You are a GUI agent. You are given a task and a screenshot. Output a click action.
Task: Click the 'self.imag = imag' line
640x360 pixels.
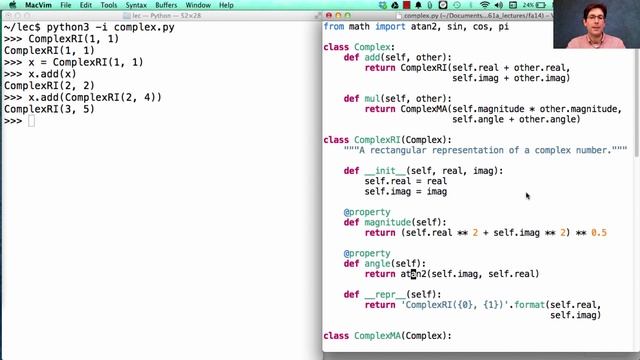click(x=406, y=191)
